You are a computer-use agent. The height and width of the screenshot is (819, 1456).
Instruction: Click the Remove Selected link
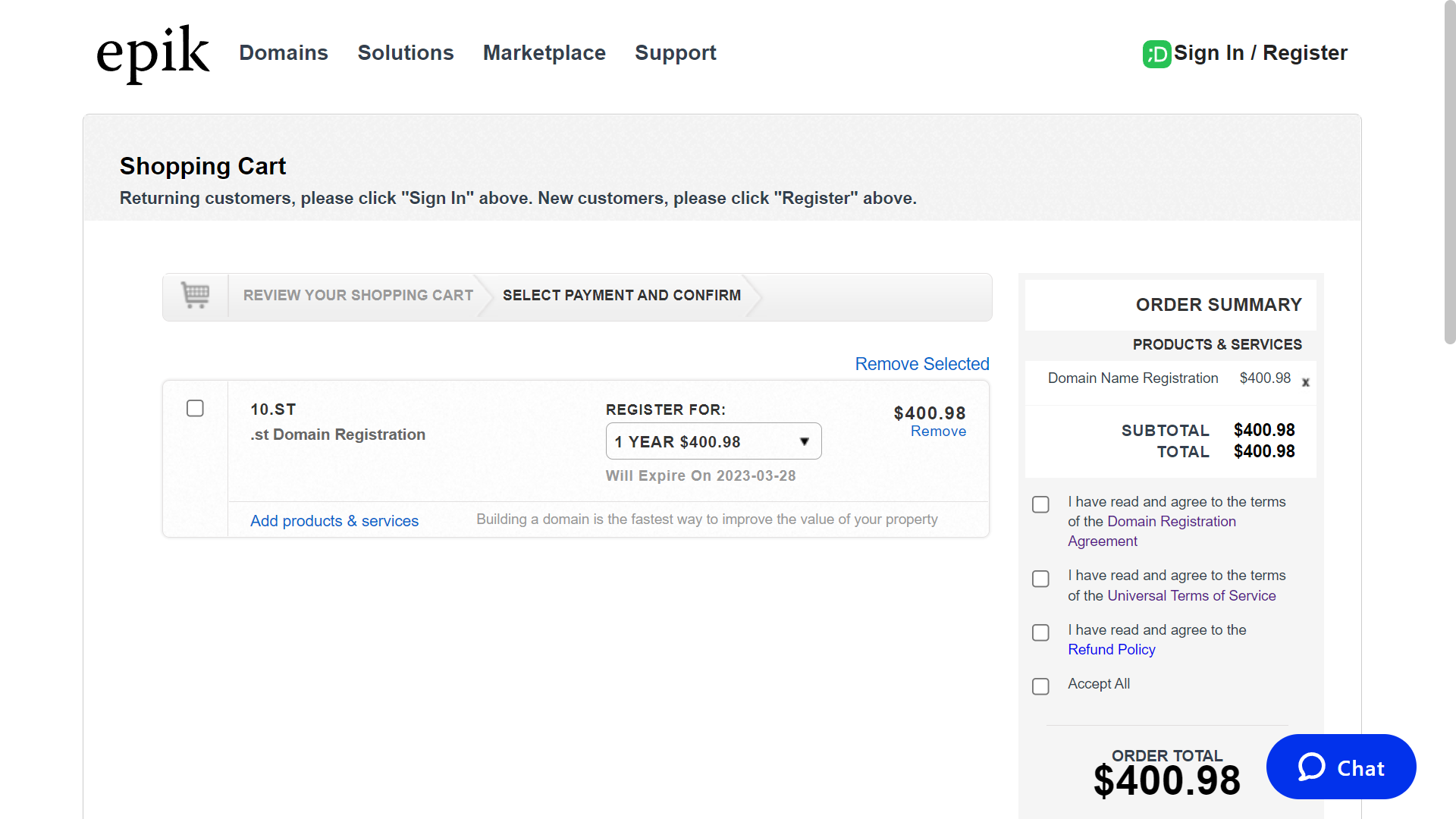pyautogui.click(x=921, y=364)
